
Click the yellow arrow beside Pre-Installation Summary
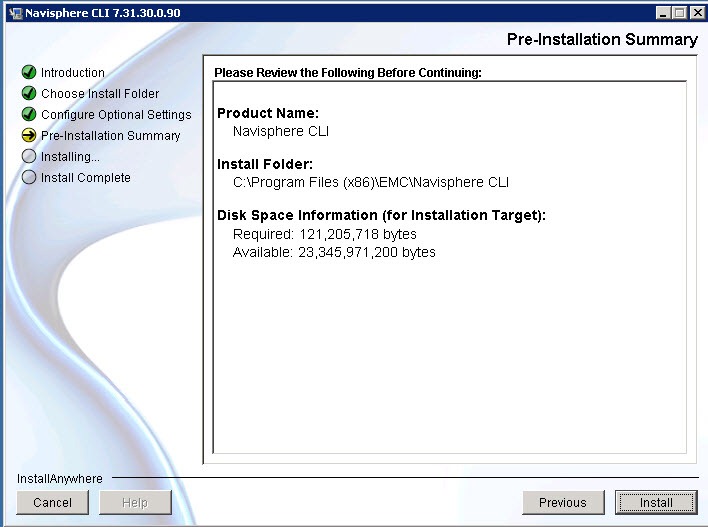tap(29, 135)
